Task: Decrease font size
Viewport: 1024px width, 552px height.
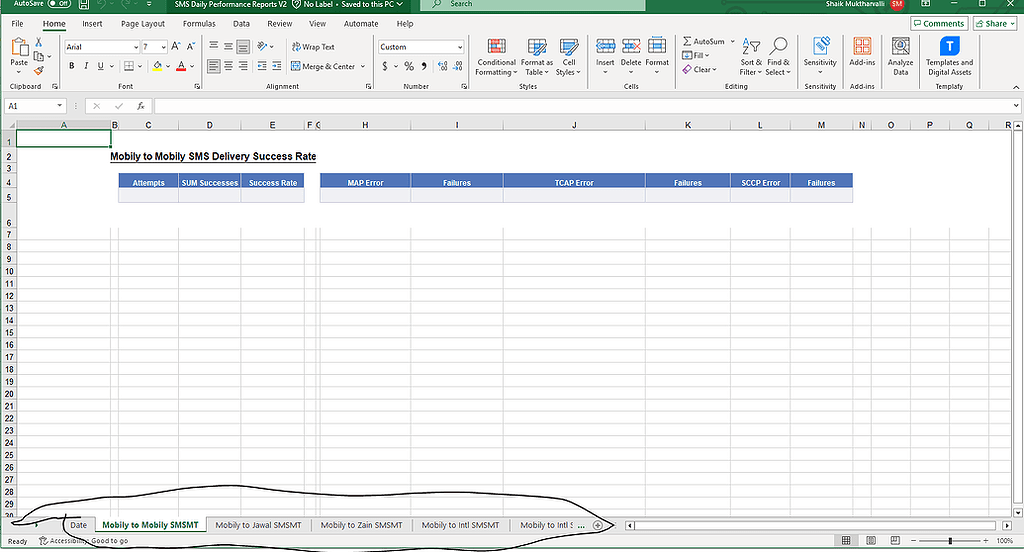Action: 191,47
